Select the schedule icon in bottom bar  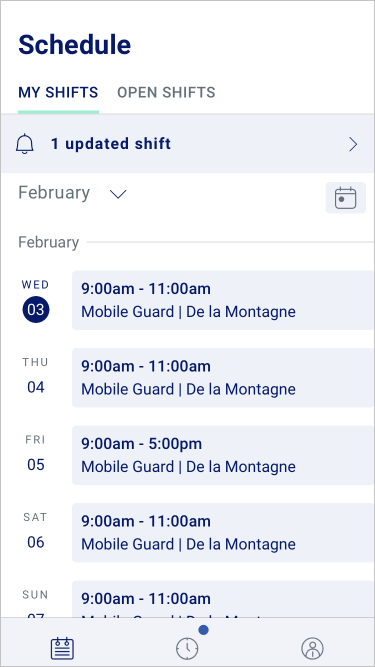point(62,649)
